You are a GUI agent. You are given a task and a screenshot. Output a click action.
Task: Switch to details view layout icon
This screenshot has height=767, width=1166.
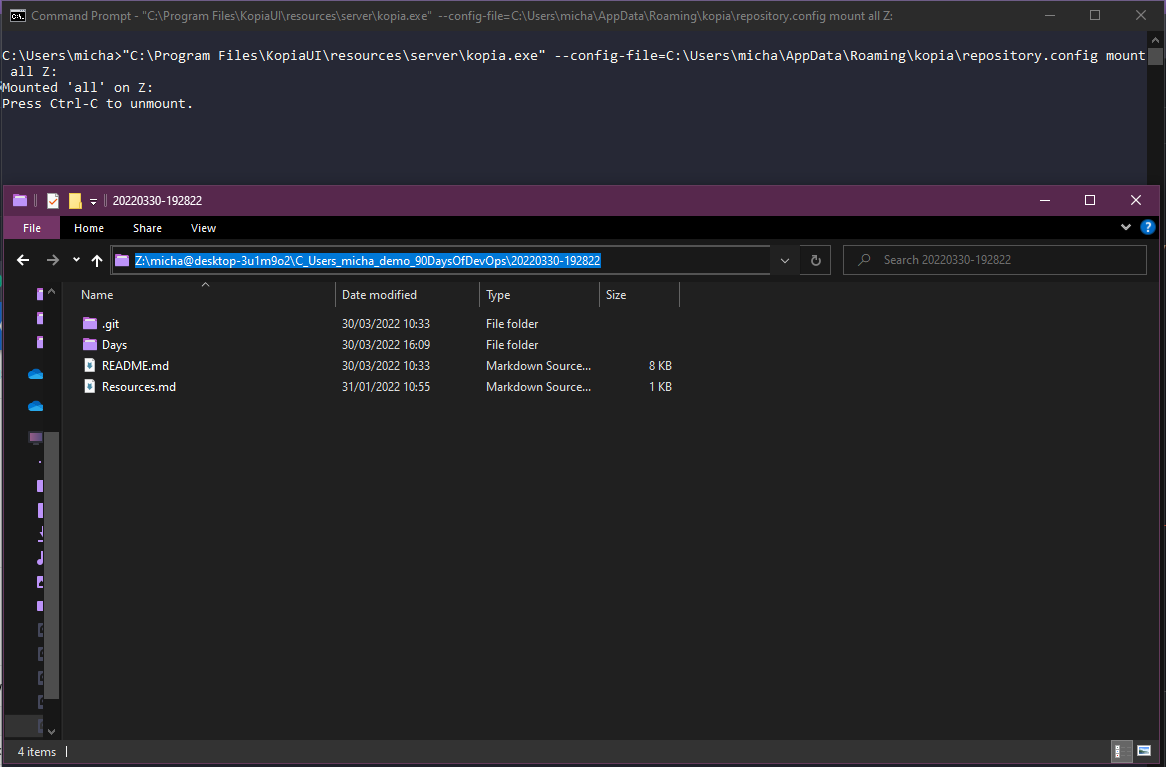click(x=1122, y=751)
